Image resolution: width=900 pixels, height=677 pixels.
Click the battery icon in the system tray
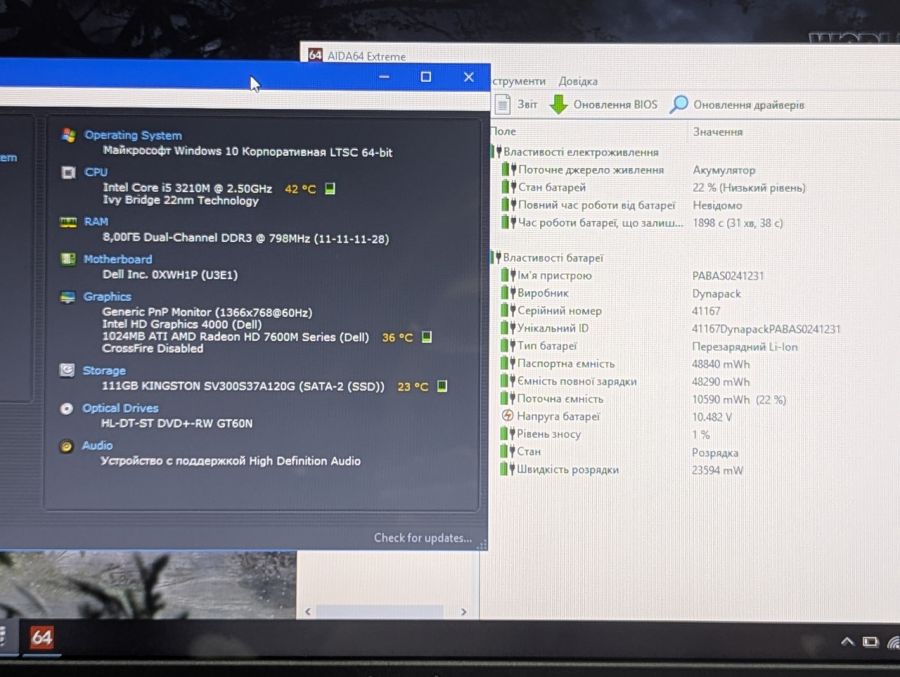(x=870, y=641)
